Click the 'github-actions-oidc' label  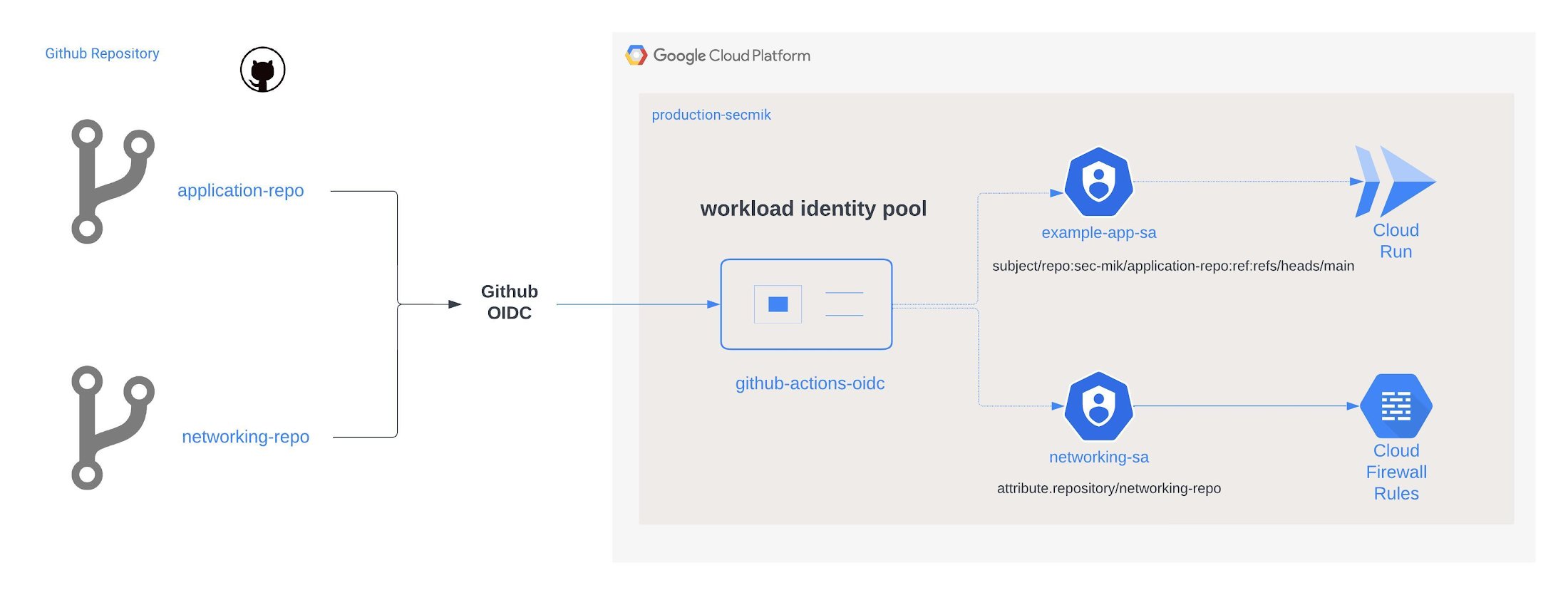coord(810,383)
